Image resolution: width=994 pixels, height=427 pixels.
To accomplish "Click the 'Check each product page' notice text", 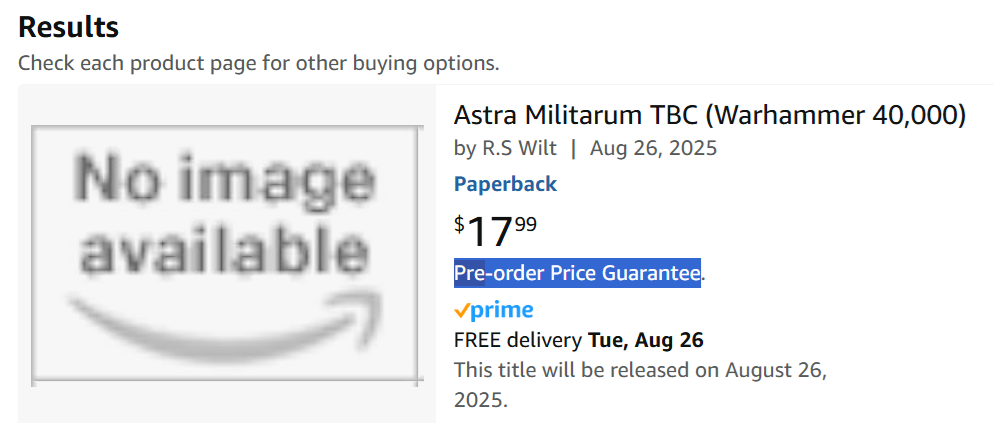I will click(258, 64).
